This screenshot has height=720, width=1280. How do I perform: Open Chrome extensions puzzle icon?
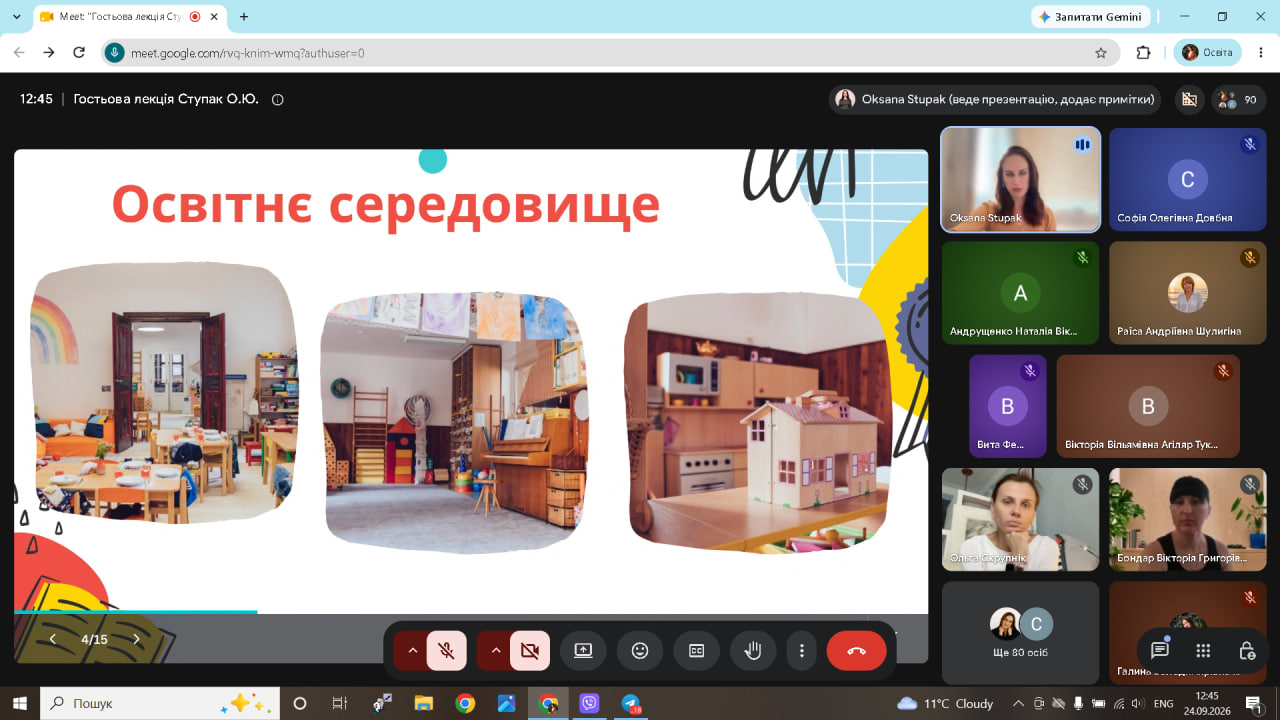click(1144, 53)
